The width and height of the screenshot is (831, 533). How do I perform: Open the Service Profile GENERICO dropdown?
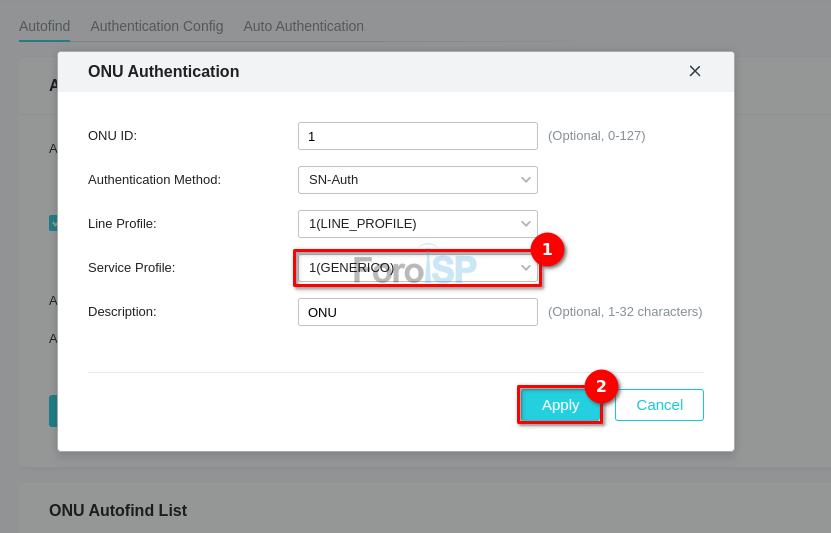coord(417,268)
